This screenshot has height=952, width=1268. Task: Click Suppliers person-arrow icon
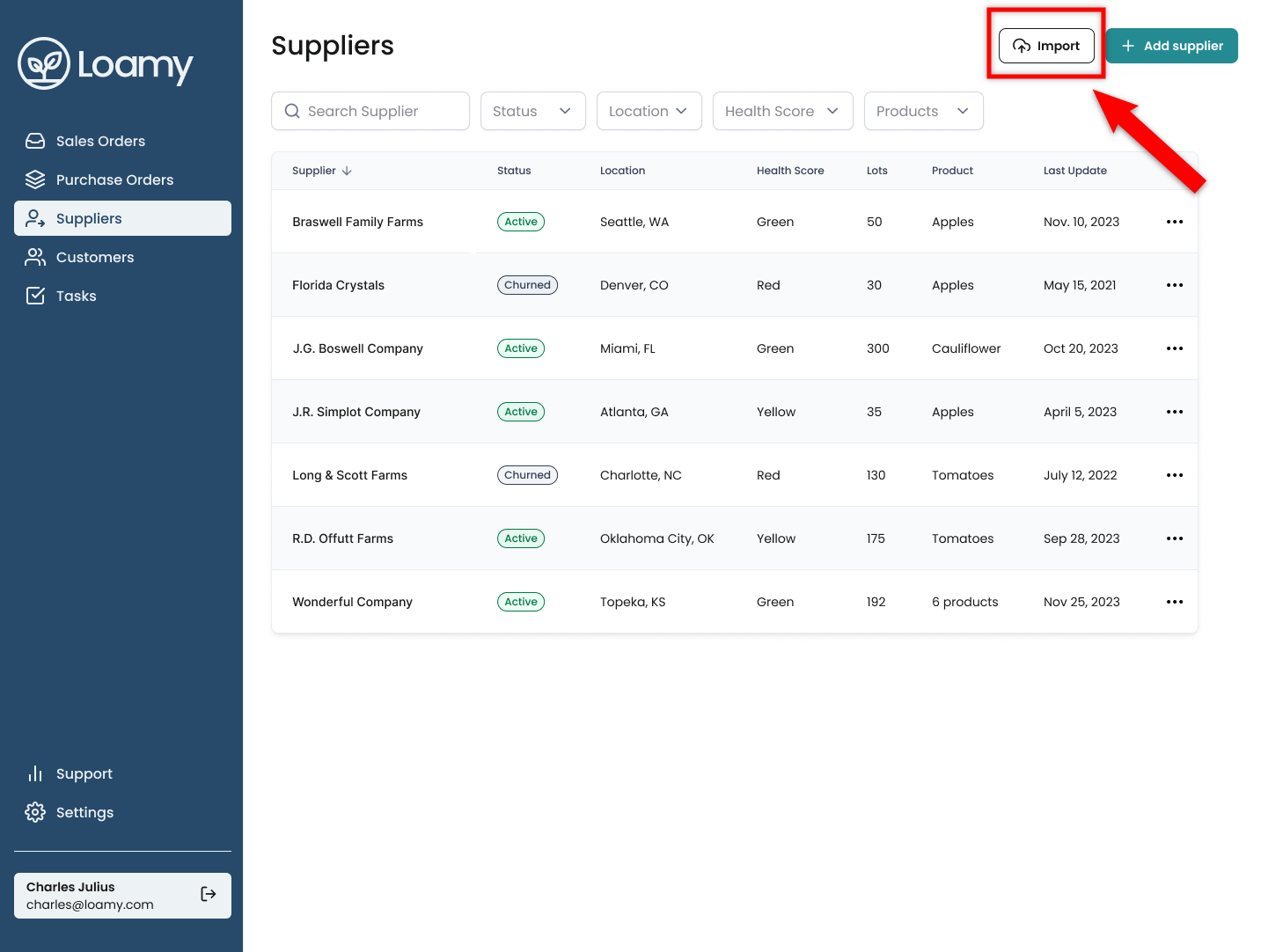pos(35,218)
